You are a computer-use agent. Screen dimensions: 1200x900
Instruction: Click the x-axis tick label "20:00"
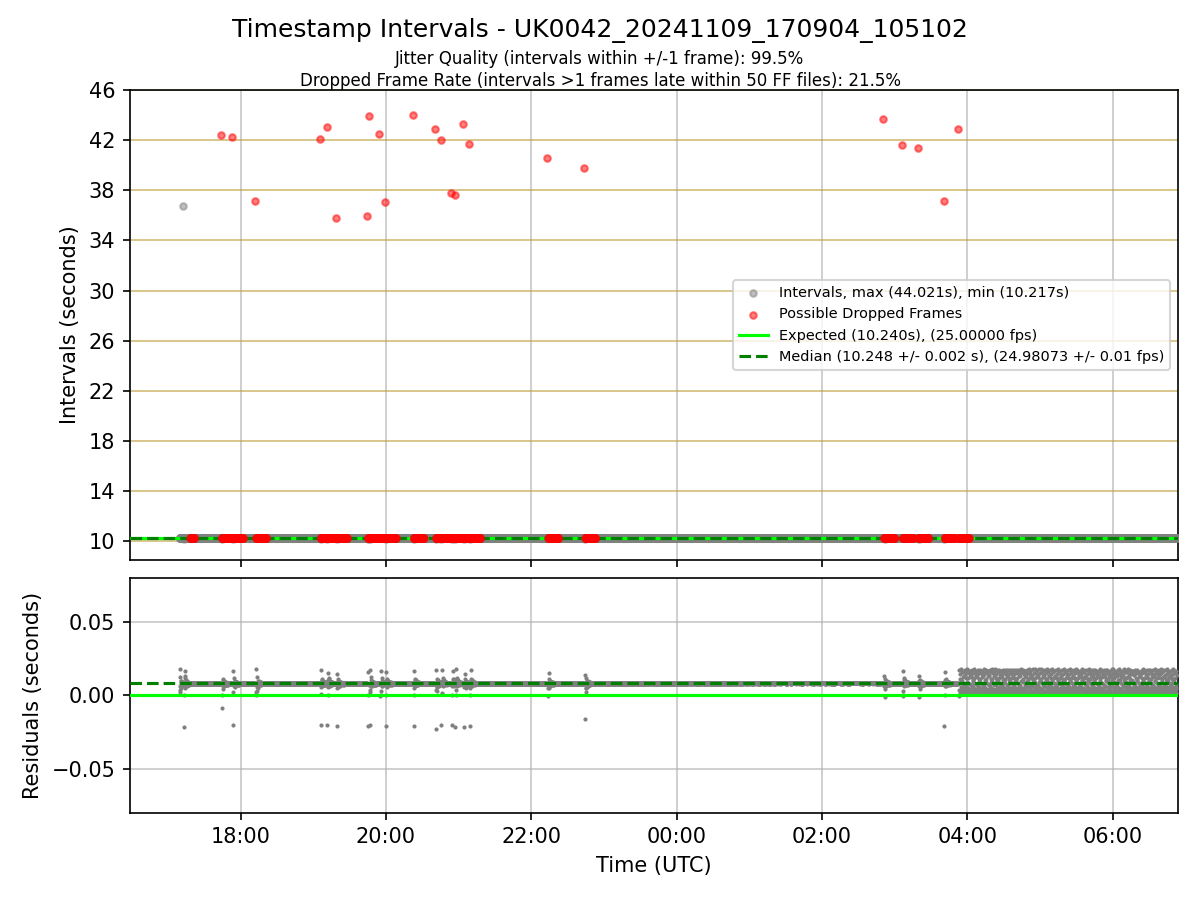(386, 835)
